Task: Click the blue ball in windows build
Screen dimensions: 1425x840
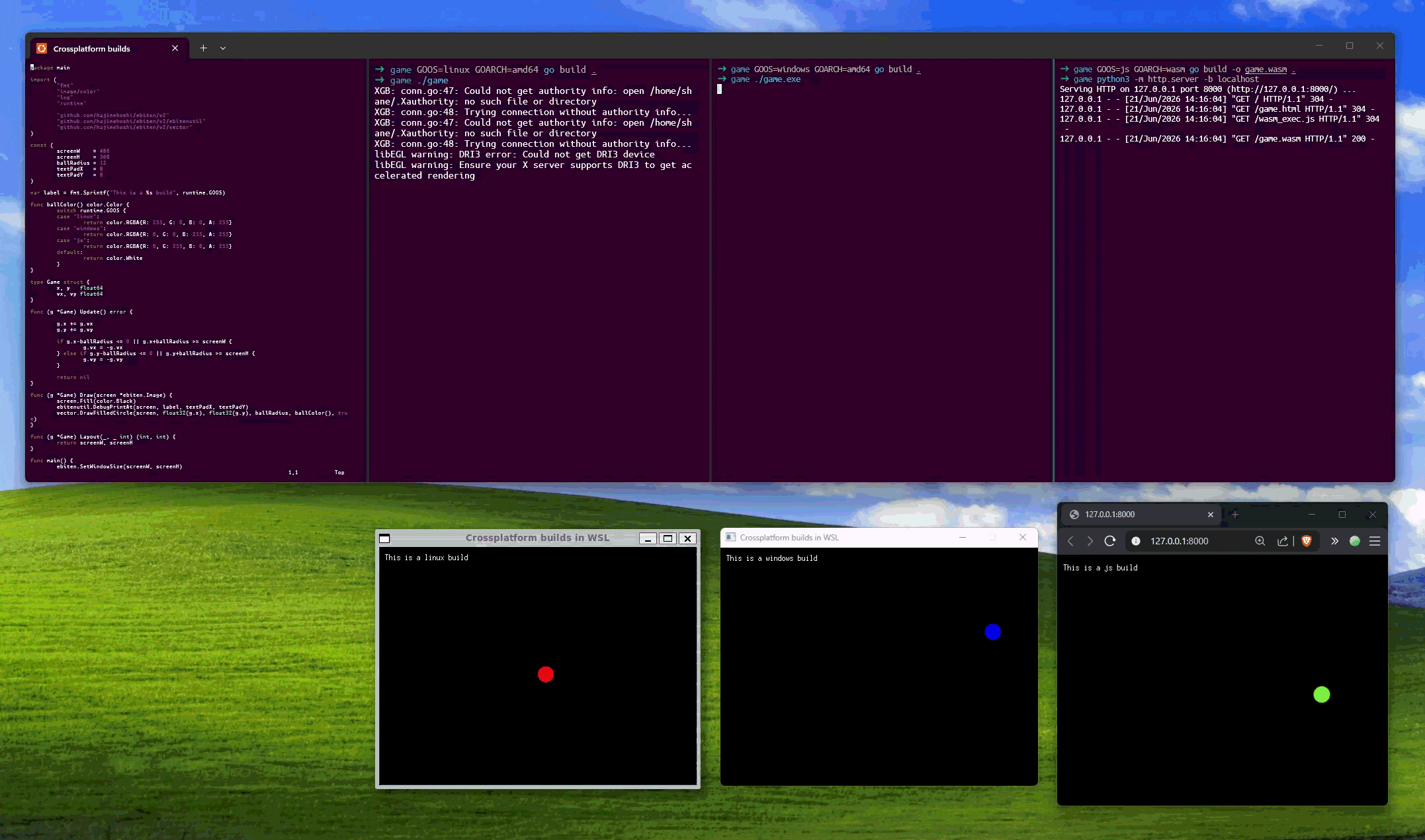Action: (993, 632)
